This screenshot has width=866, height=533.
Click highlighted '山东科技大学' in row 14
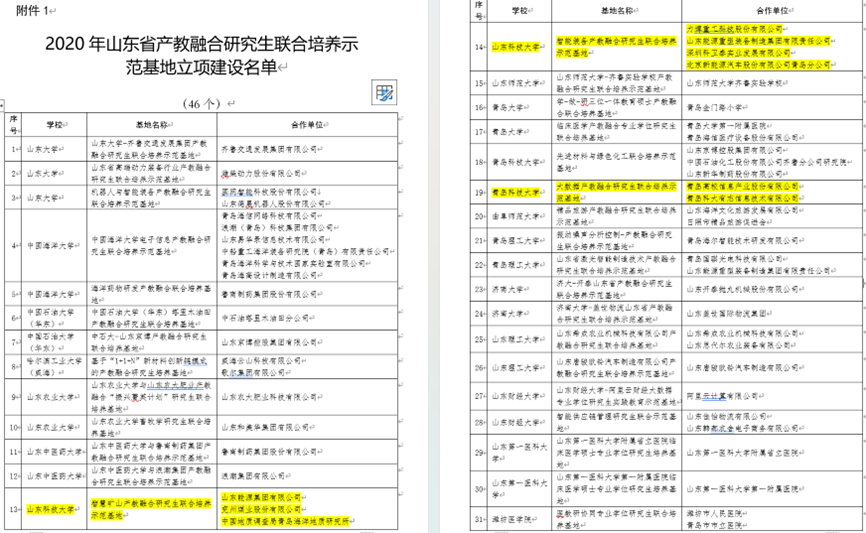515,47
